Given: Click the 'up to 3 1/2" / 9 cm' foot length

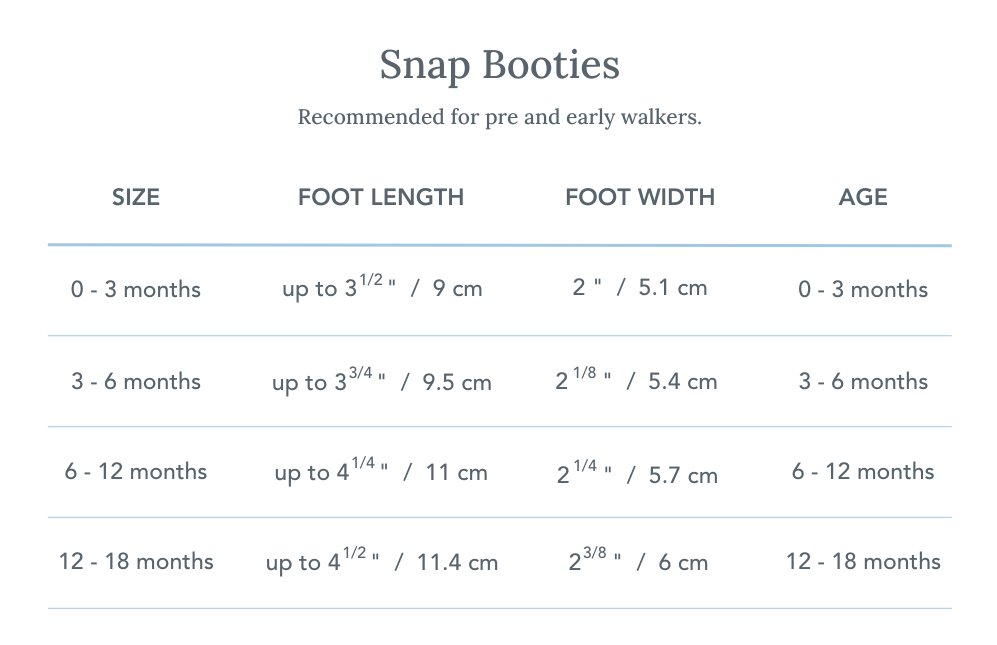Looking at the screenshot, I should [x=381, y=289].
